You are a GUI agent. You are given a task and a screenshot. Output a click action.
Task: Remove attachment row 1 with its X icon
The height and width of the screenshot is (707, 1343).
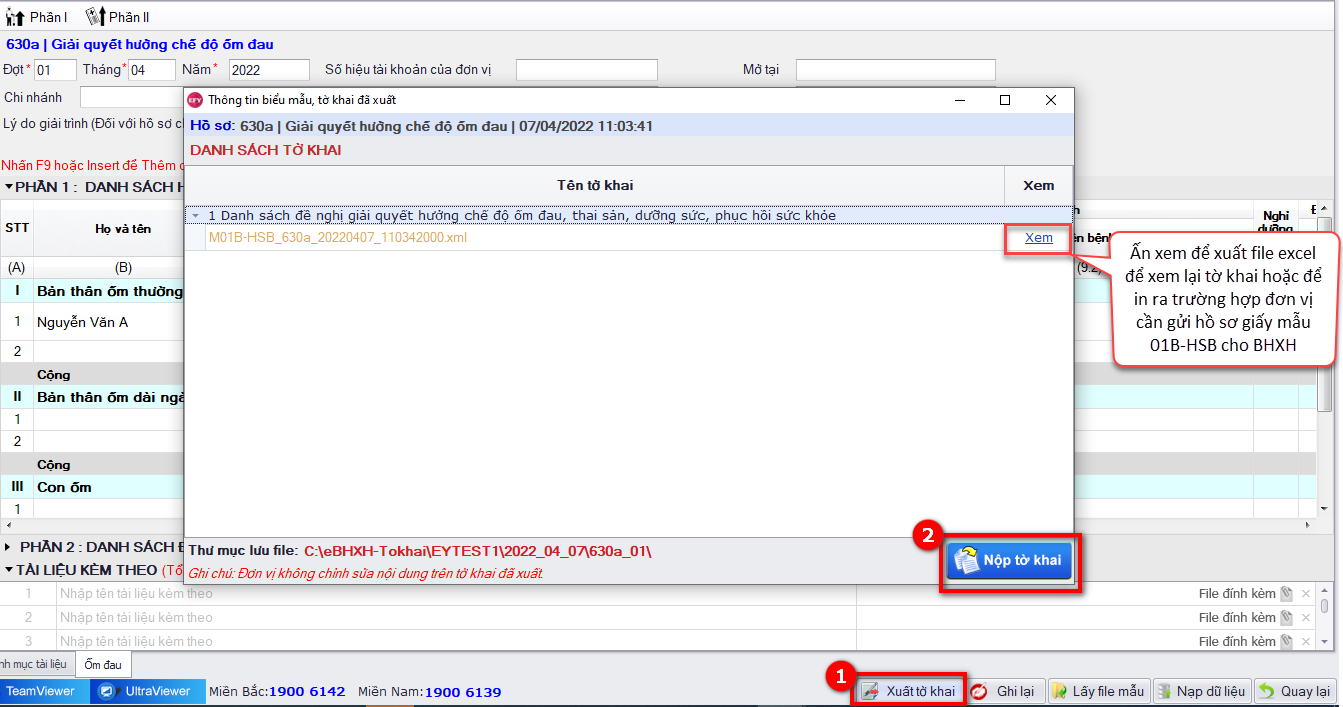[1305, 594]
